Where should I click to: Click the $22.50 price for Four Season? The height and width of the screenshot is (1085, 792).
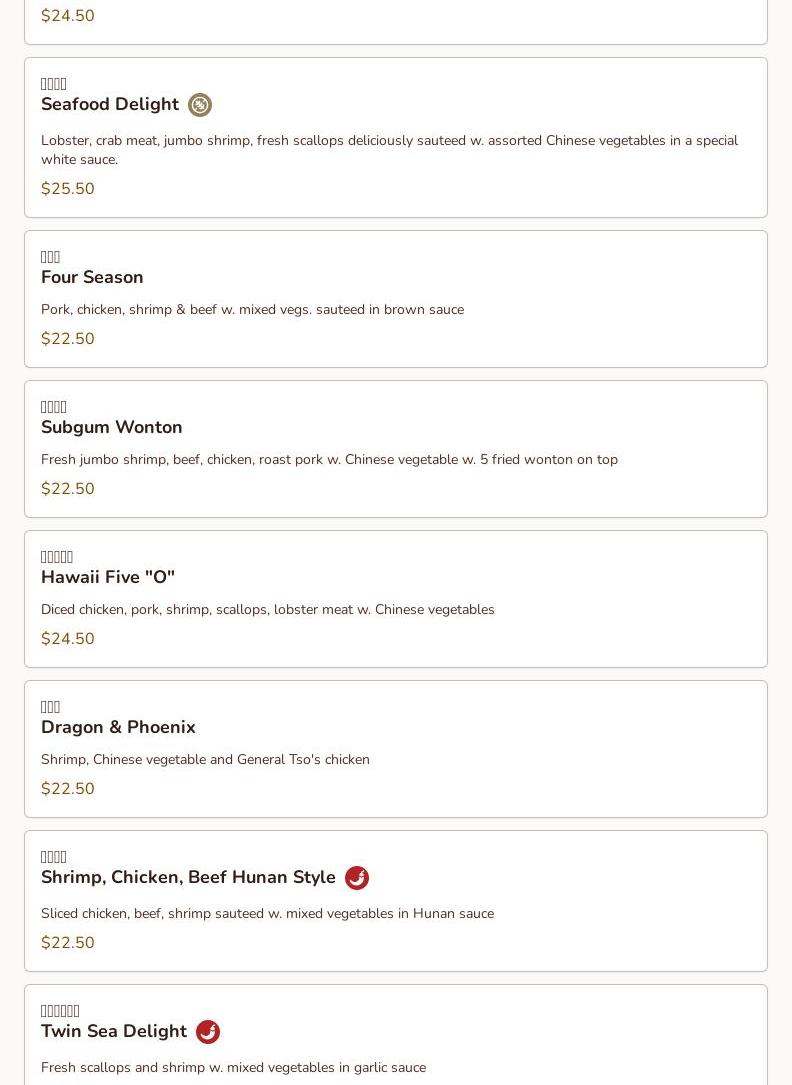point(68,339)
